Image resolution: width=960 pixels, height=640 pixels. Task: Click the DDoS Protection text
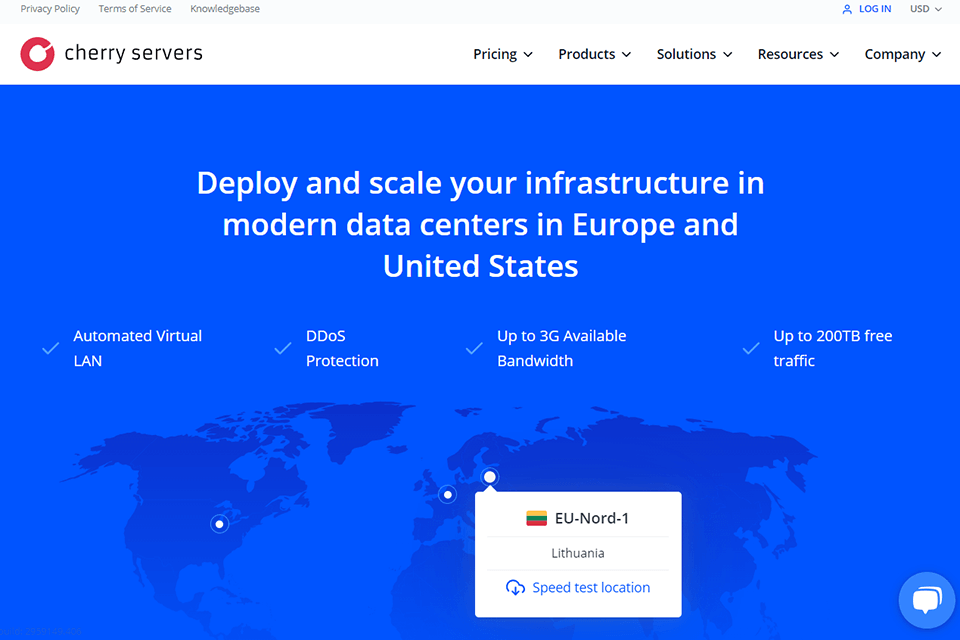(x=342, y=348)
